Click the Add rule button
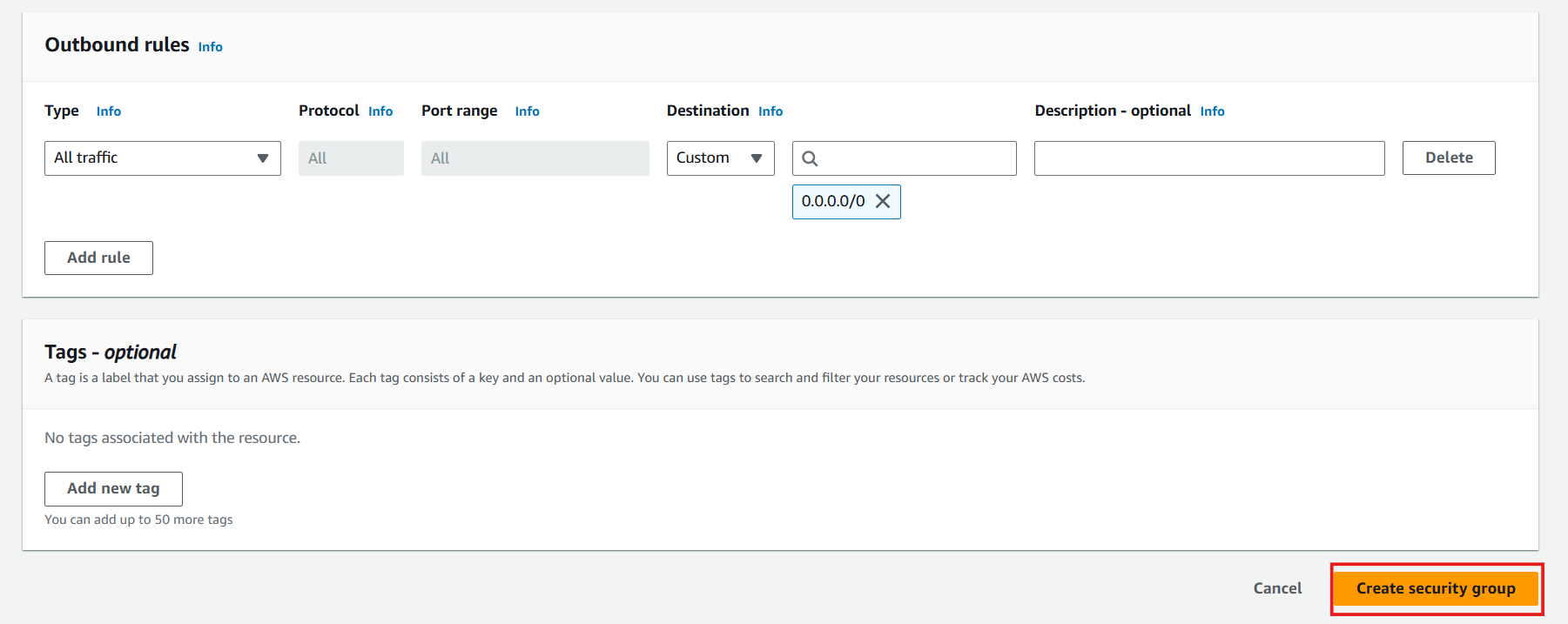 [x=98, y=258]
